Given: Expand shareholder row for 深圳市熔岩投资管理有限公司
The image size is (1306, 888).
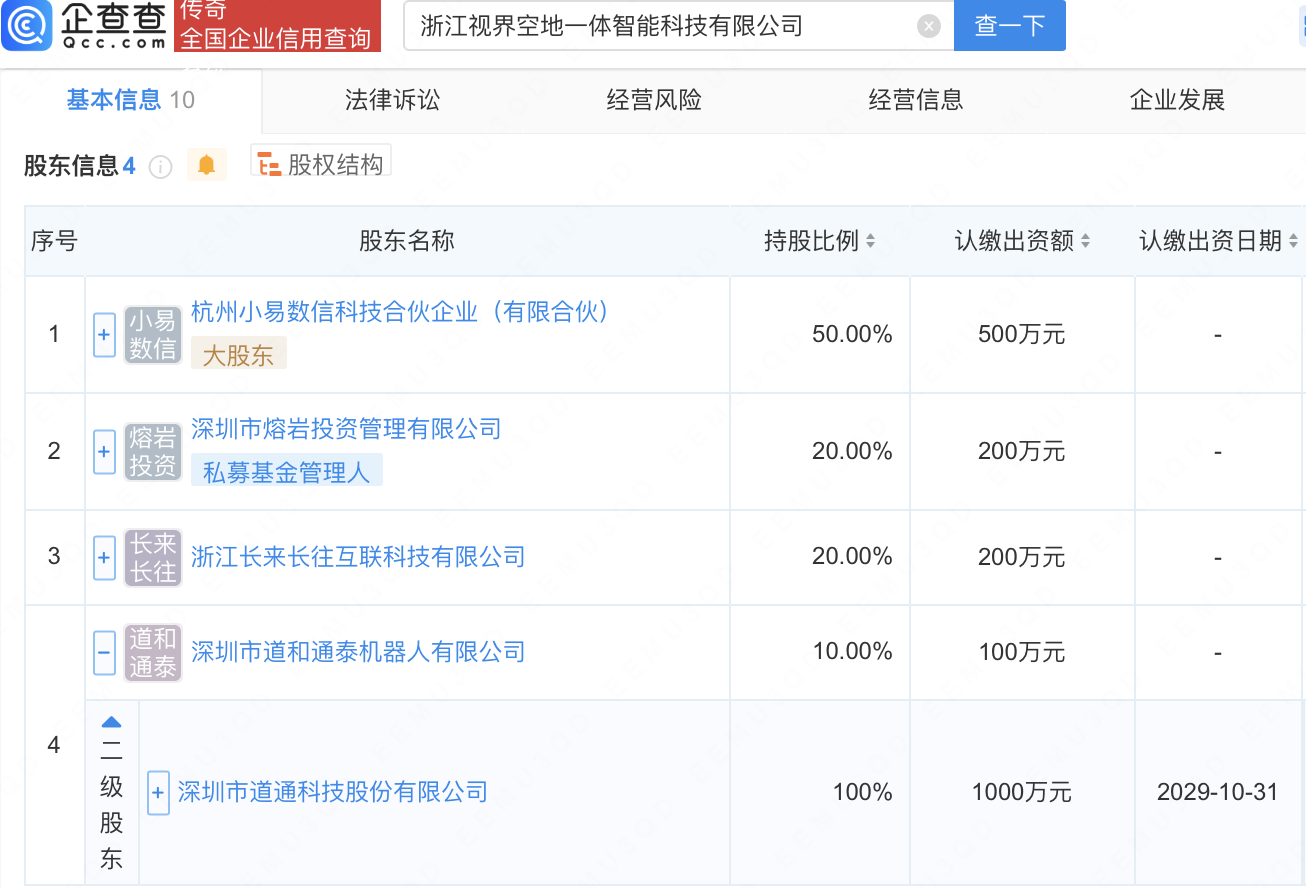Looking at the screenshot, I should (104, 452).
